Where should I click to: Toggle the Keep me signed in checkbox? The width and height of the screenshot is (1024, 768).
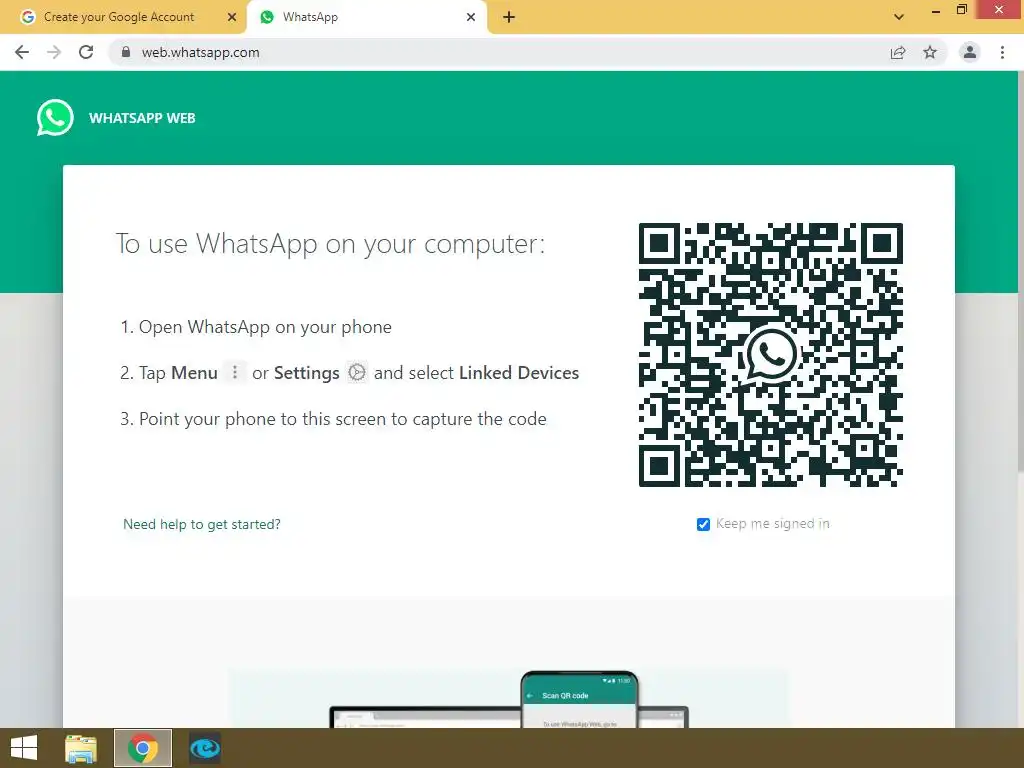(703, 524)
